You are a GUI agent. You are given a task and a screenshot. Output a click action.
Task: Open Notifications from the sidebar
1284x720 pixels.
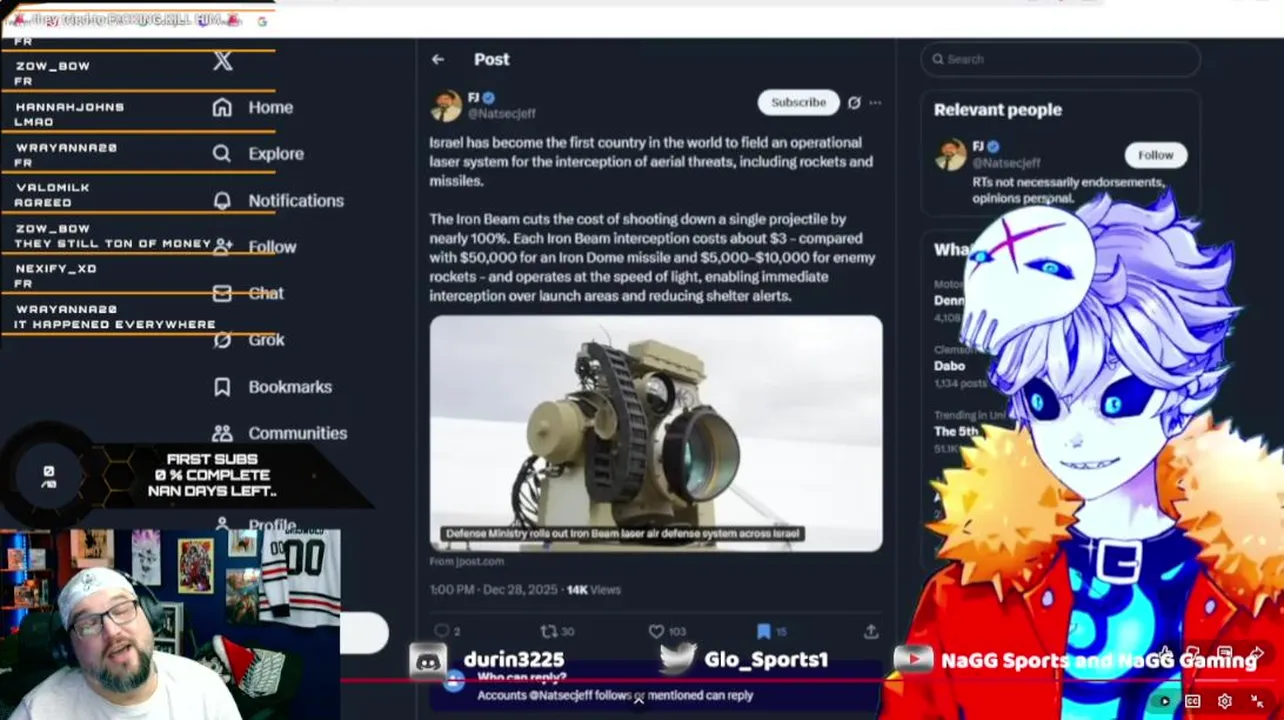coord(296,200)
